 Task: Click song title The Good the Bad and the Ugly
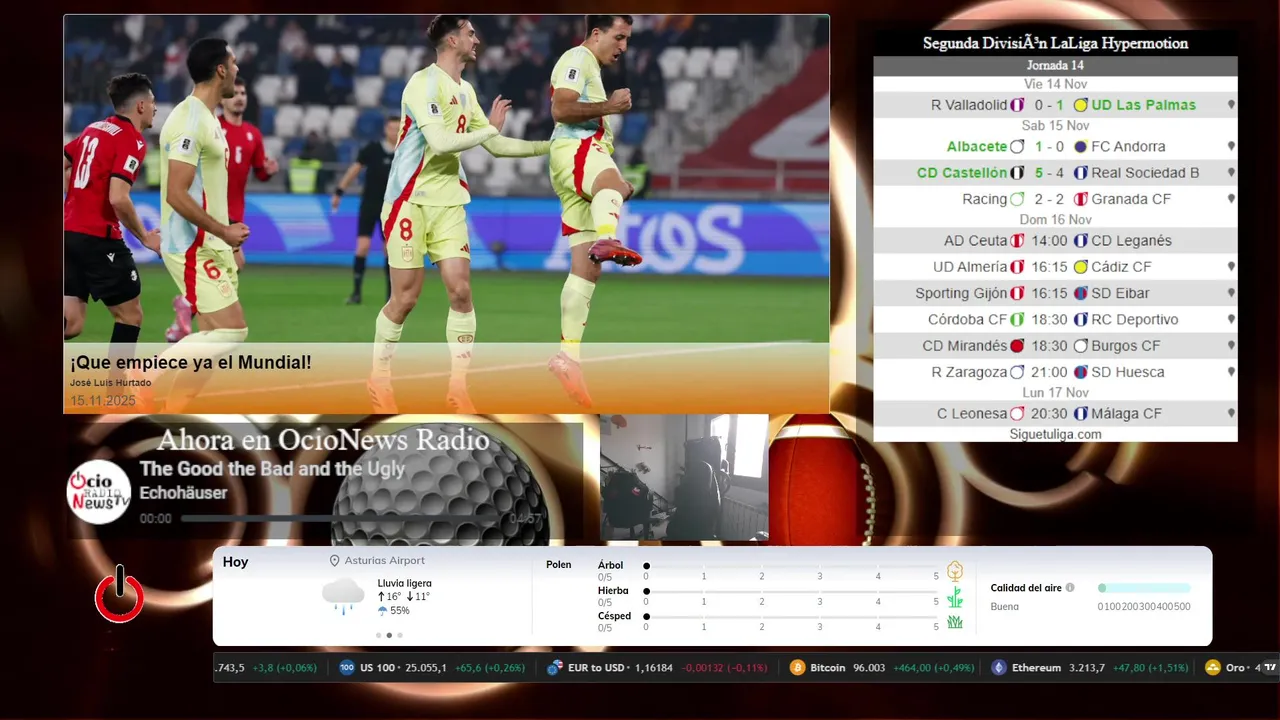pyautogui.click(x=272, y=469)
